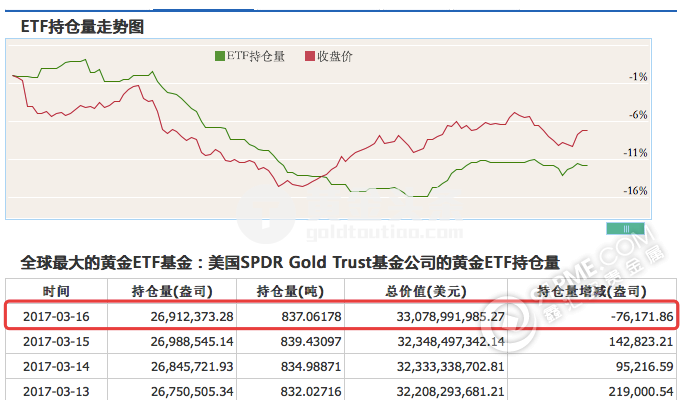Click the tonnage 839.43097
Viewport: 682px width, 408px height.
click(311, 341)
